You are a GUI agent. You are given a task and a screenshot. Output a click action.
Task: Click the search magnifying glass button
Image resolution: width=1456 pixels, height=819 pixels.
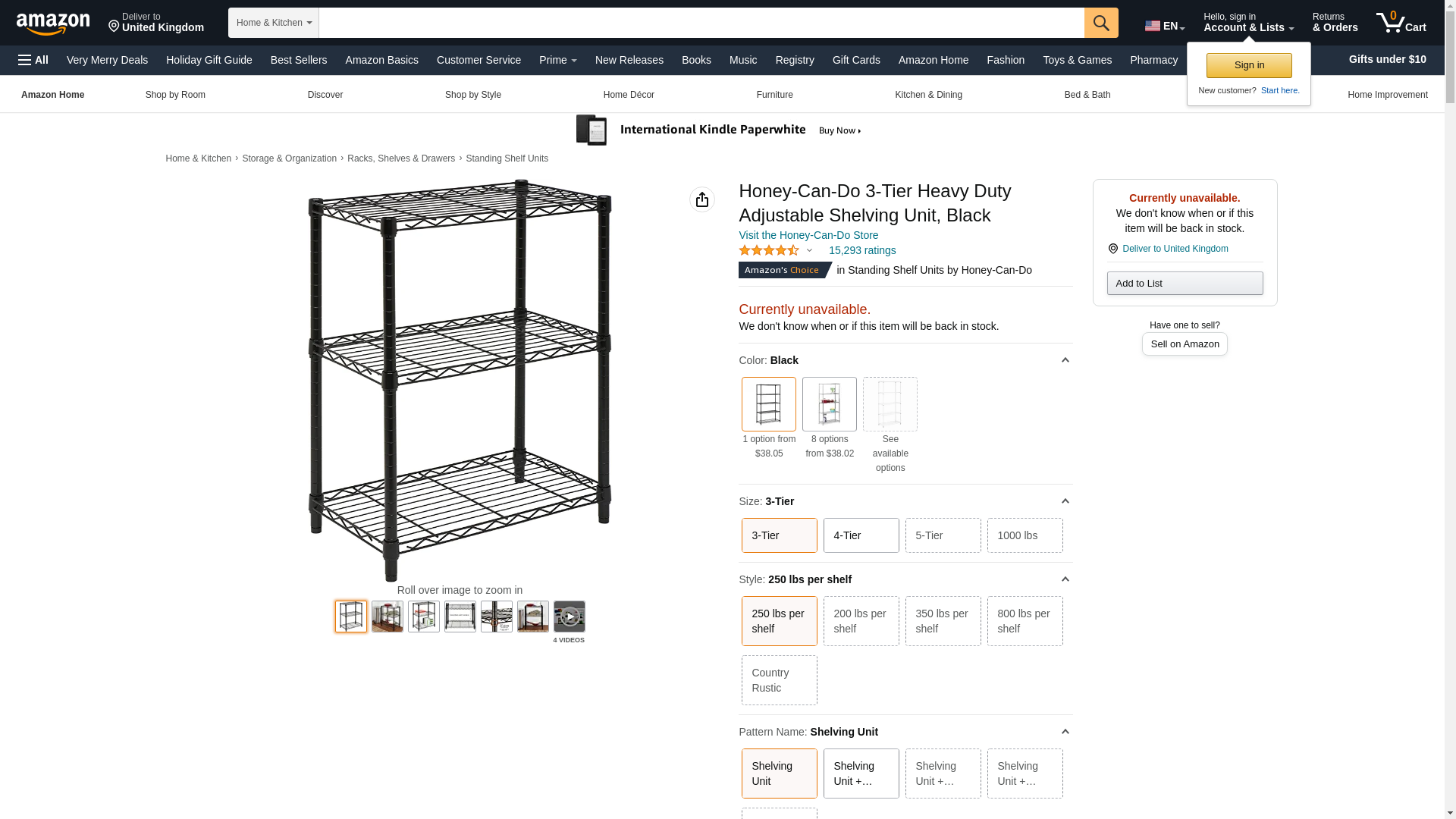[1100, 23]
